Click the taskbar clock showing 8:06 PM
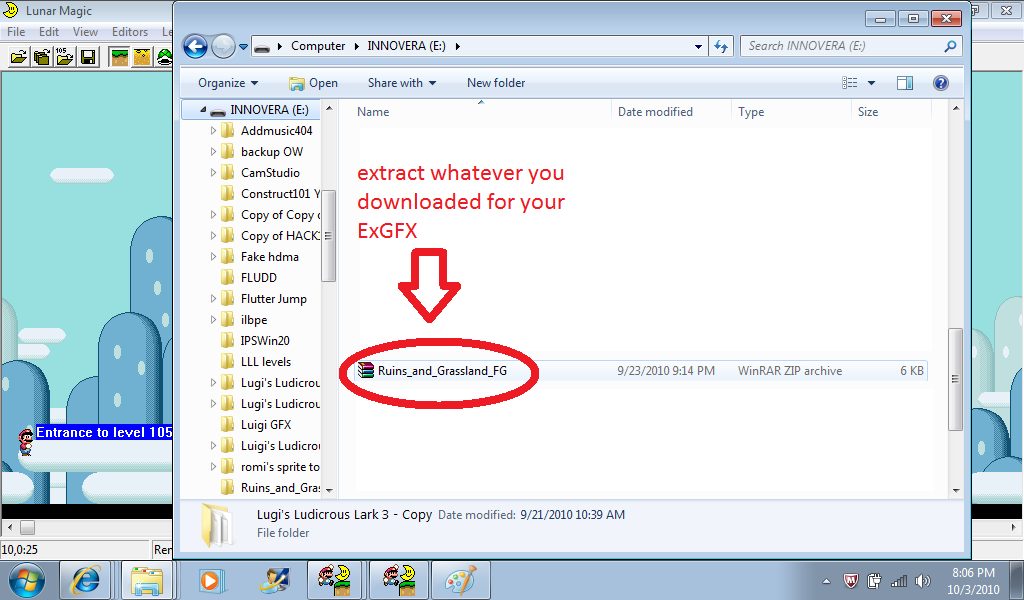Viewport: 1024px width, 600px height. 973,580
